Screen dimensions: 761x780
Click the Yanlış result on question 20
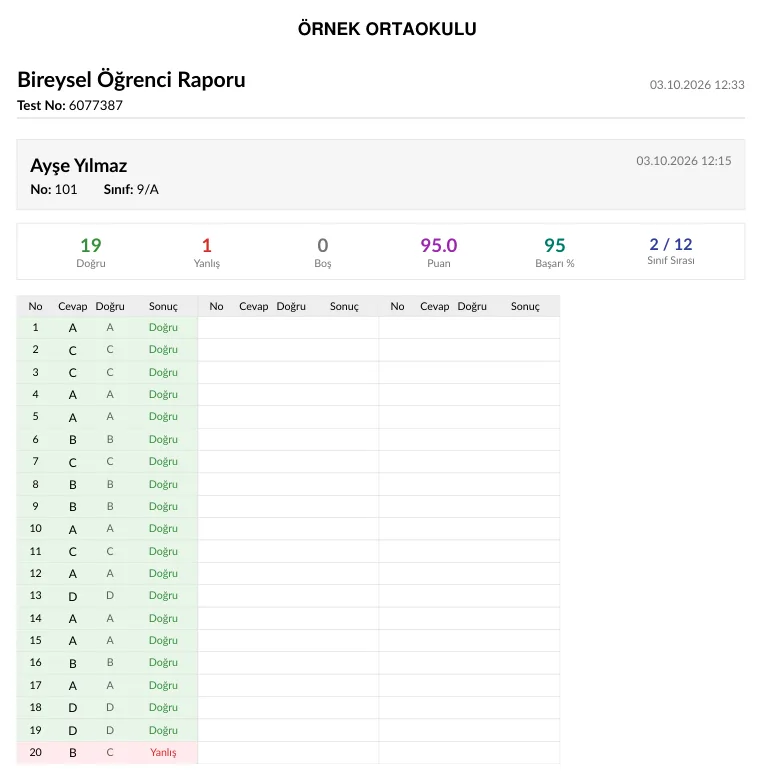coord(163,753)
